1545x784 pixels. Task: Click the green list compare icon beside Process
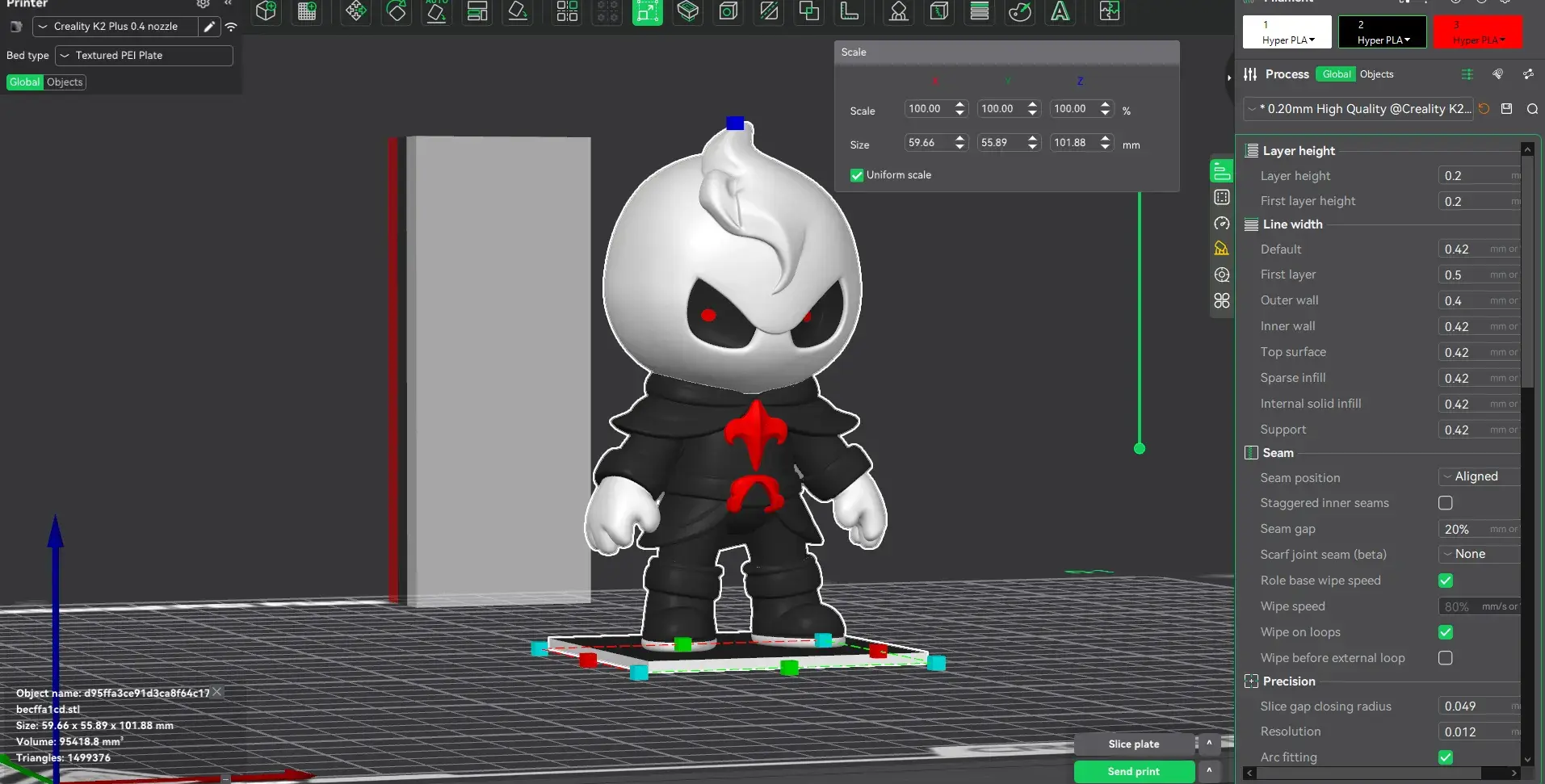1467,74
